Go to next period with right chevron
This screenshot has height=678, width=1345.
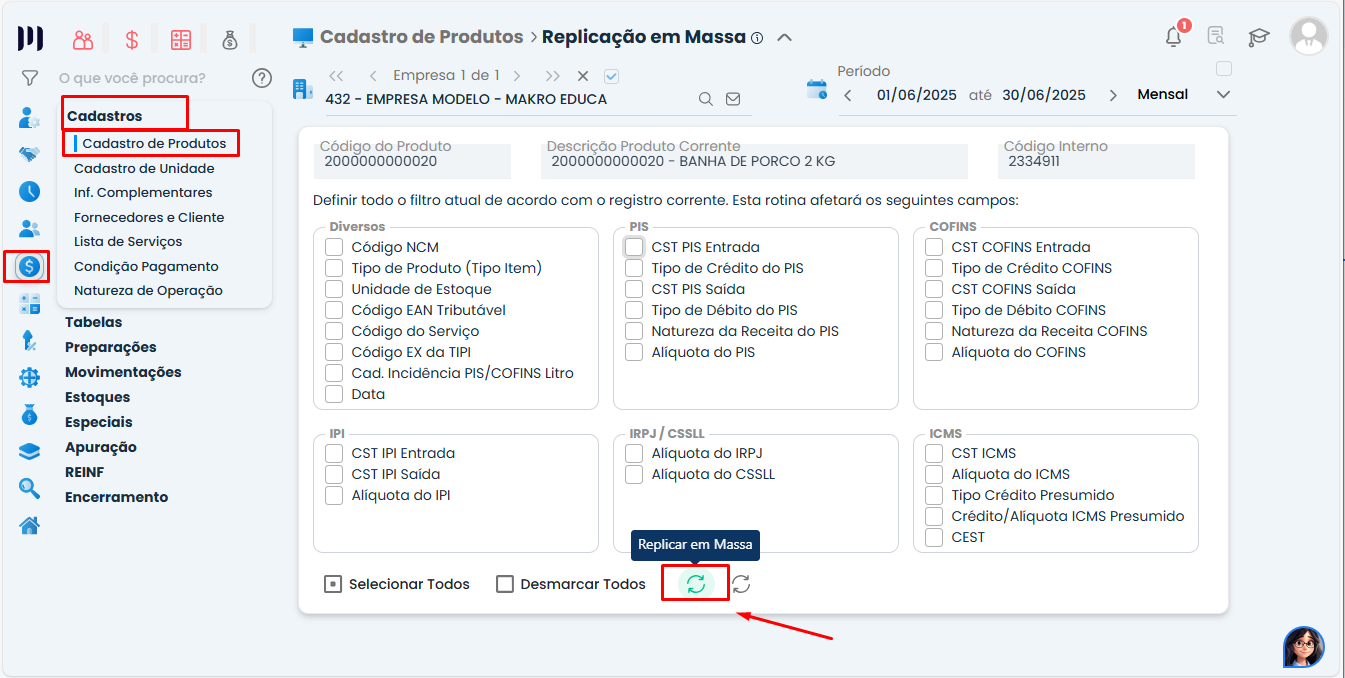click(x=1113, y=95)
